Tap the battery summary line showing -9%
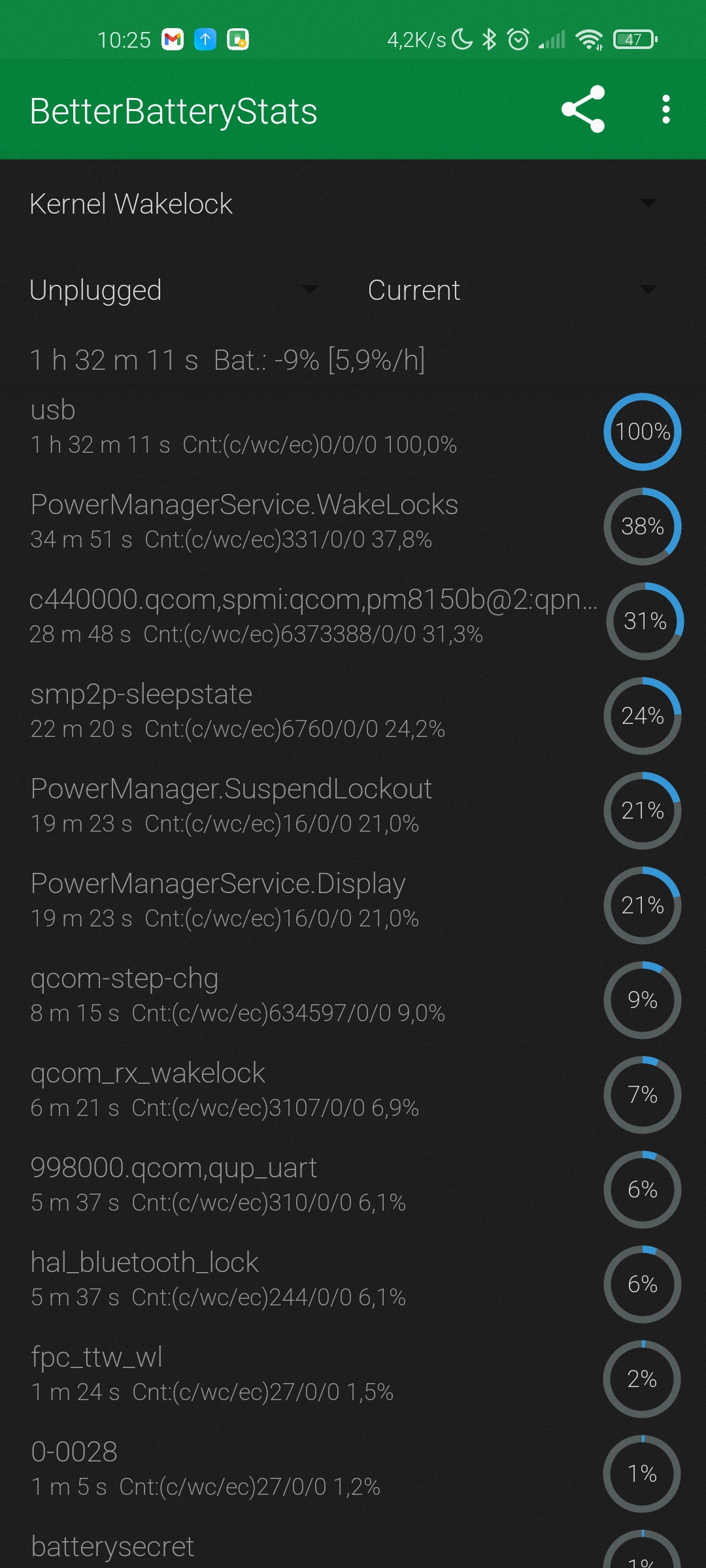706x1568 pixels. (x=227, y=360)
